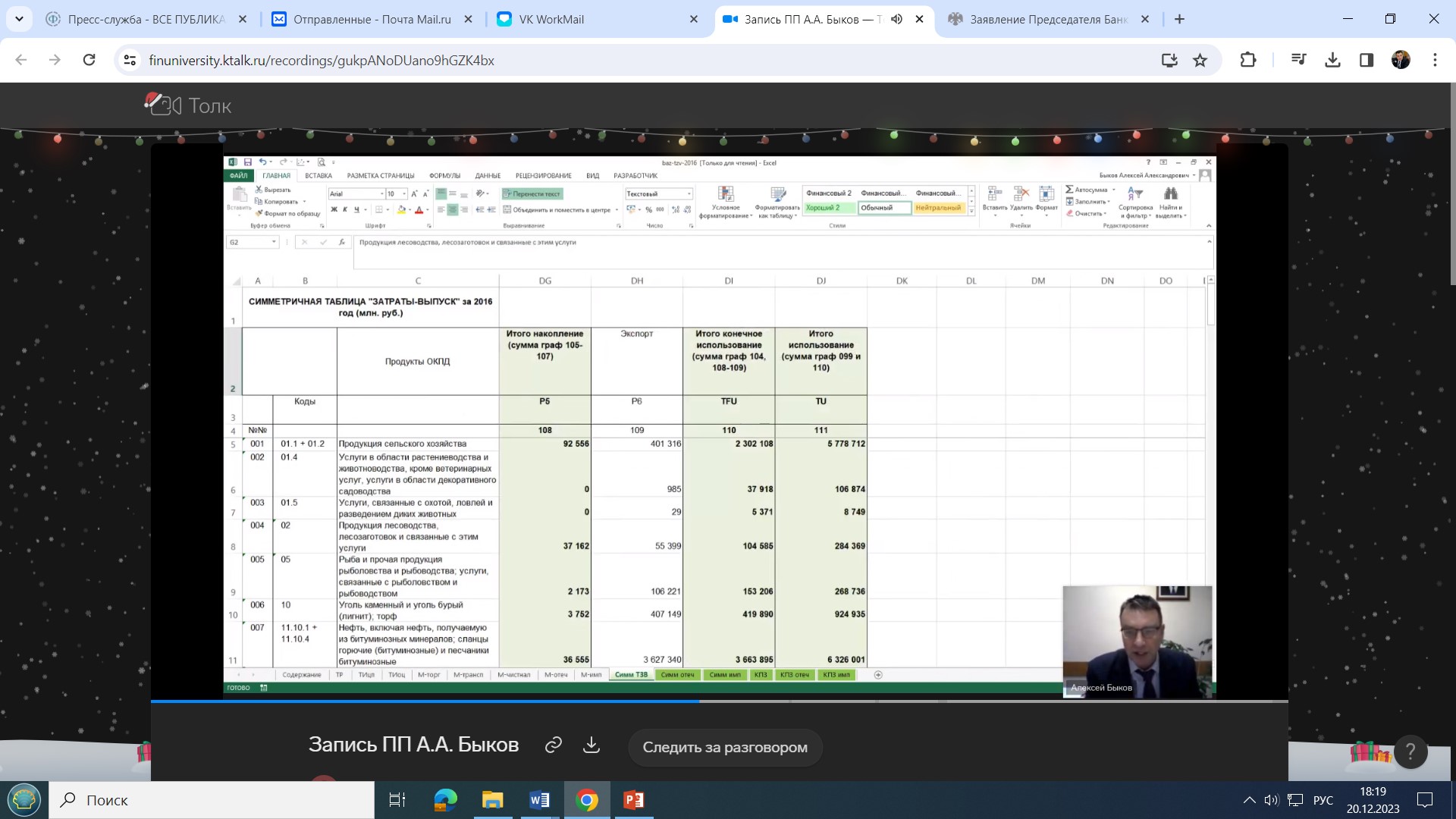Viewport: 1456px width, 819px height.
Task: Mute the recording tab via speaker icon
Action: coord(896,20)
